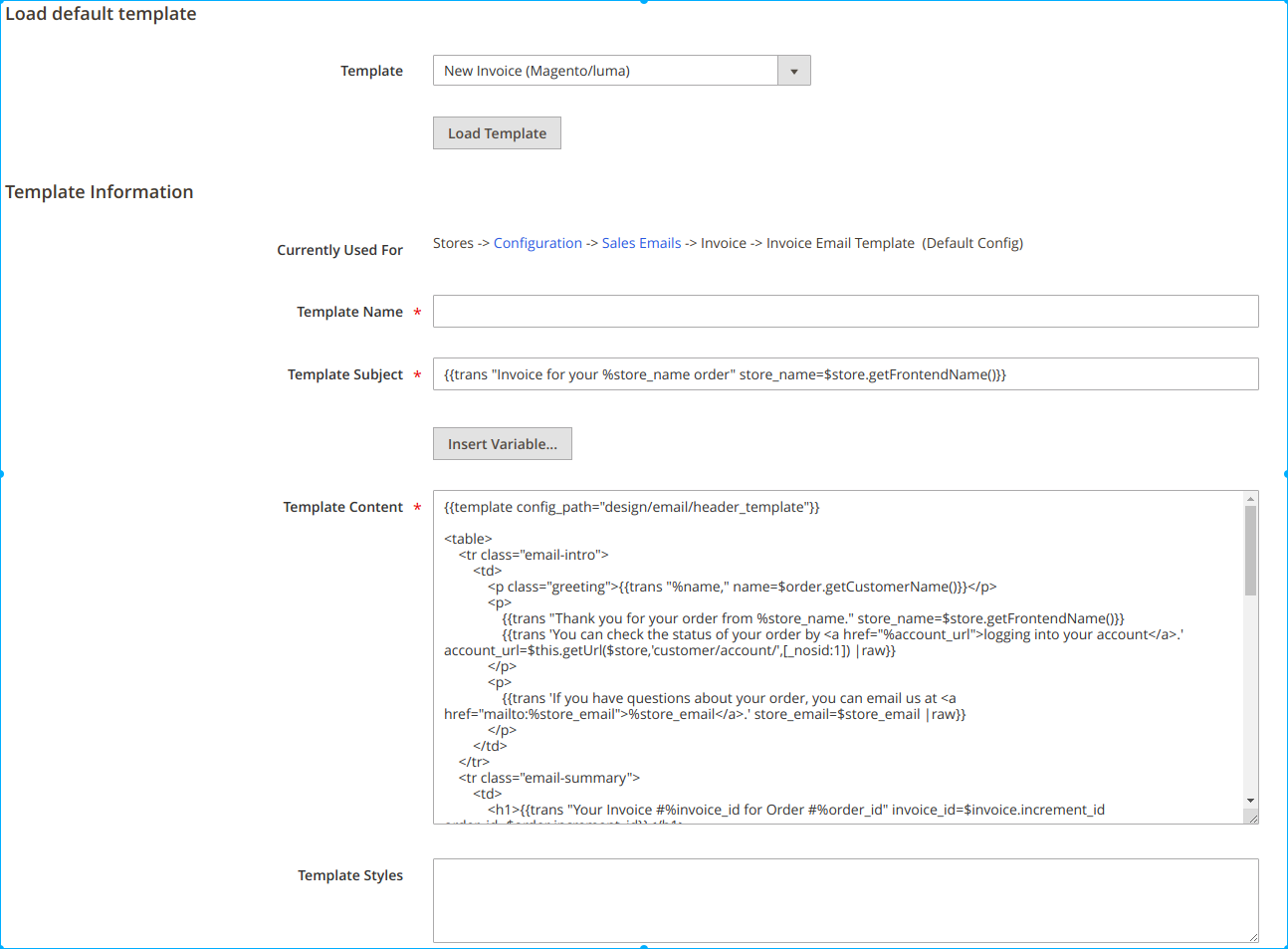Screen dimensions: 1288x949
Task: Click into the Template Subject field
Action: click(x=845, y=374)
